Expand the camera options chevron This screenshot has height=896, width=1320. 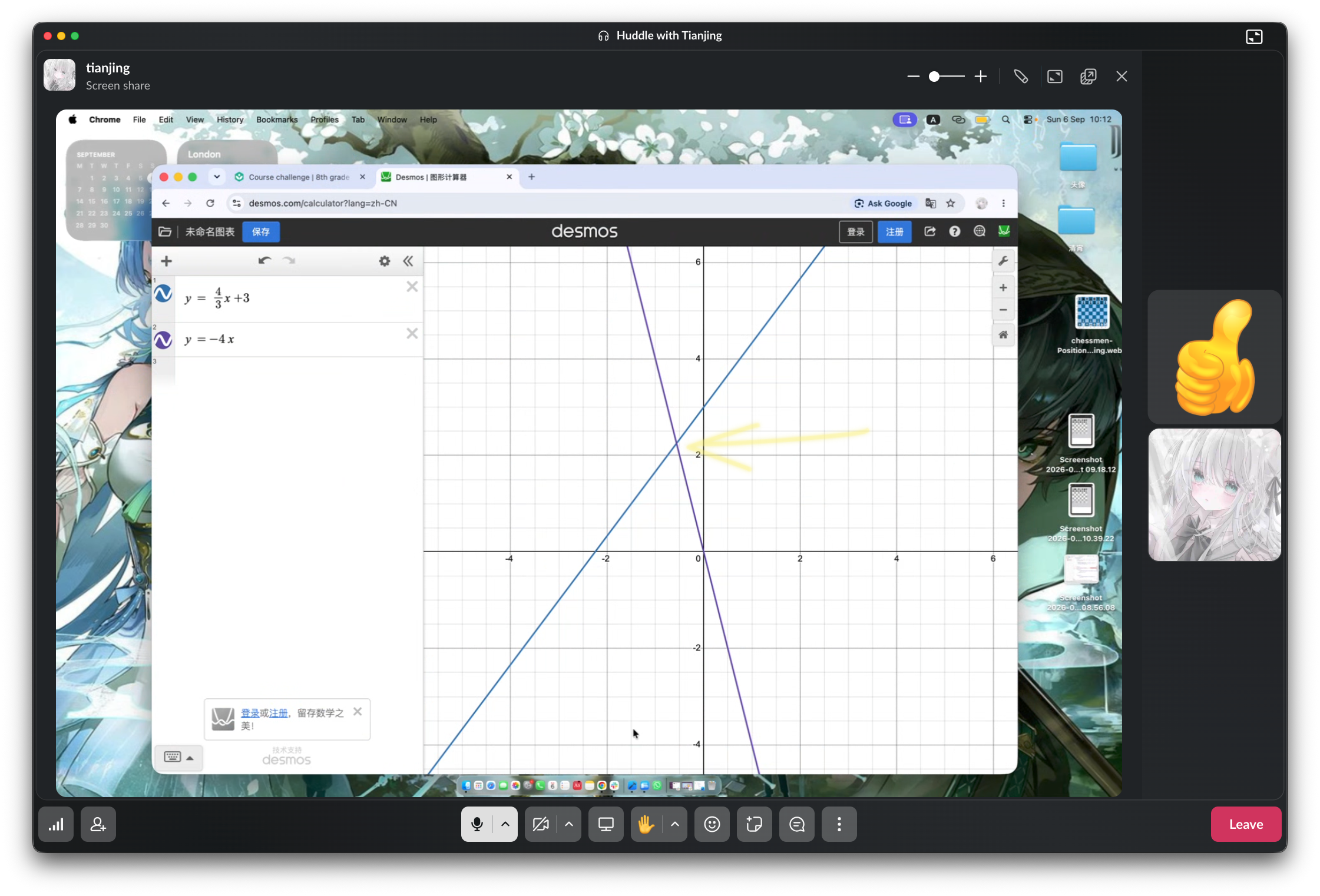point(569,824)
